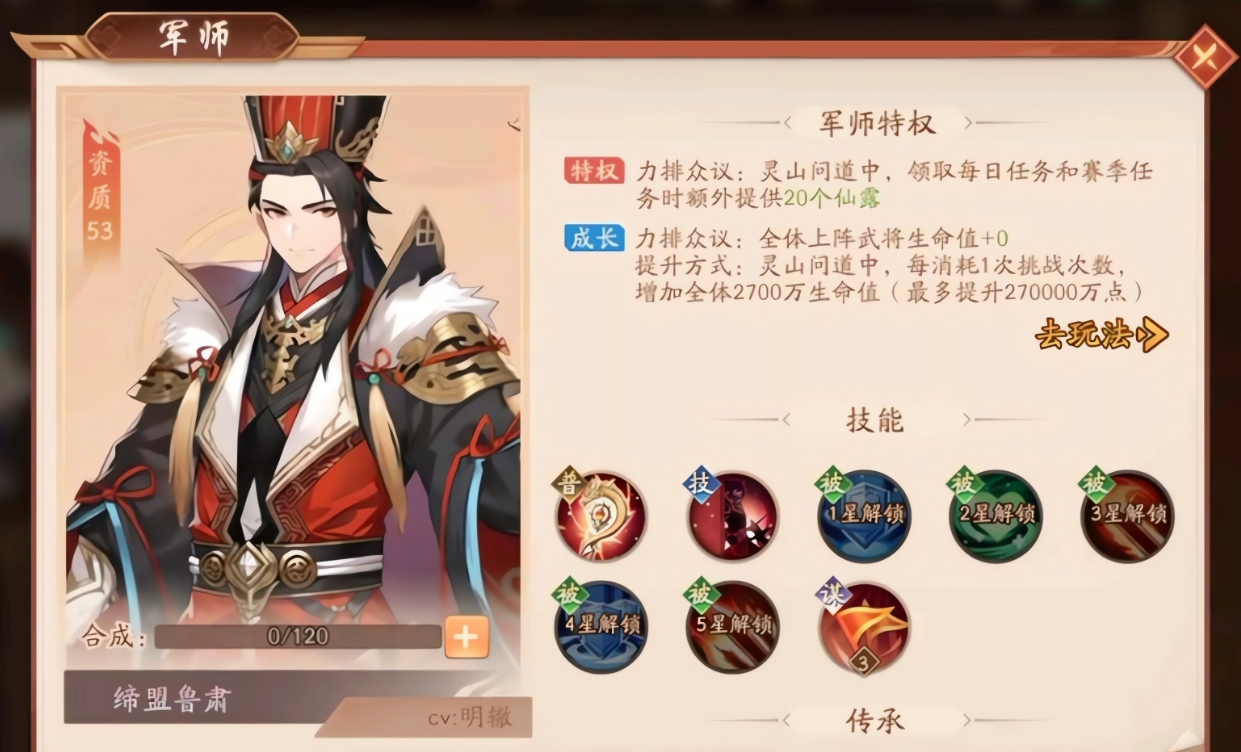
Task: View the 4星解锁 passive skill
Action: coord(601,626)
